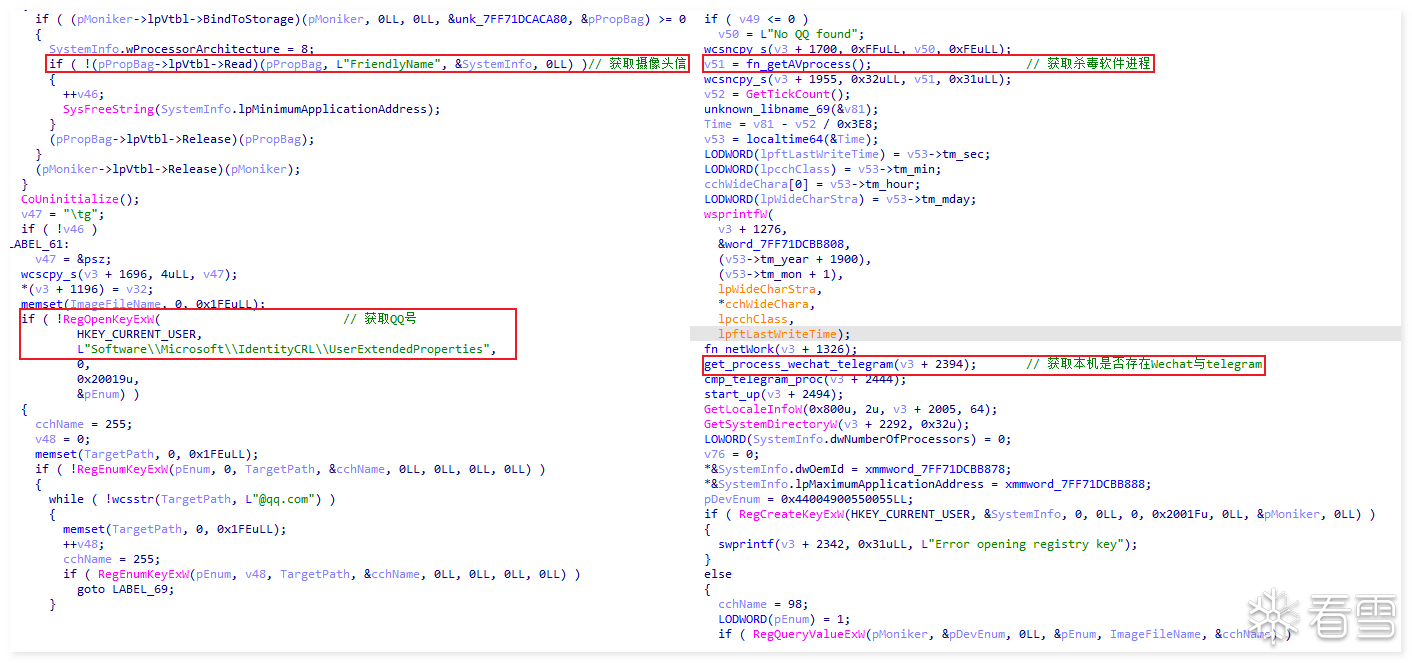Click the goto LABEL_69; statement

click(126, 589)
